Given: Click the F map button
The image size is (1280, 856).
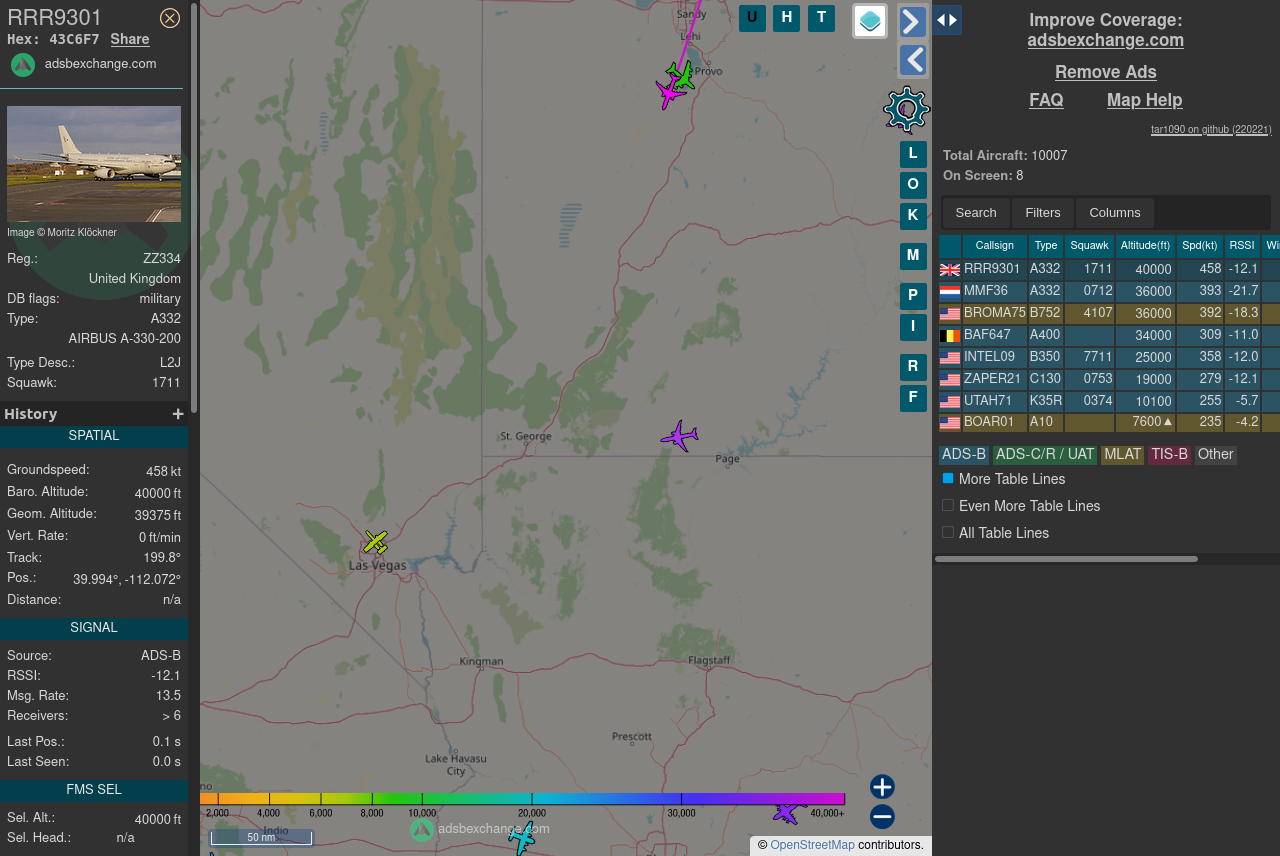Looking at the screenshot, I should tap(913, 398).
